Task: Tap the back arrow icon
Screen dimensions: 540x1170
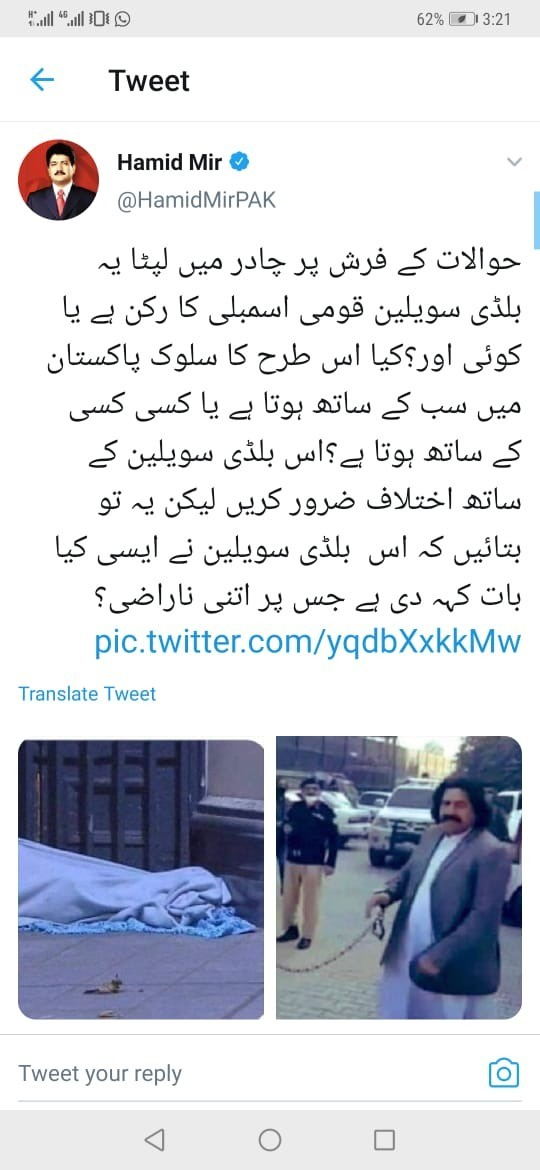Action: pos(42,80)
